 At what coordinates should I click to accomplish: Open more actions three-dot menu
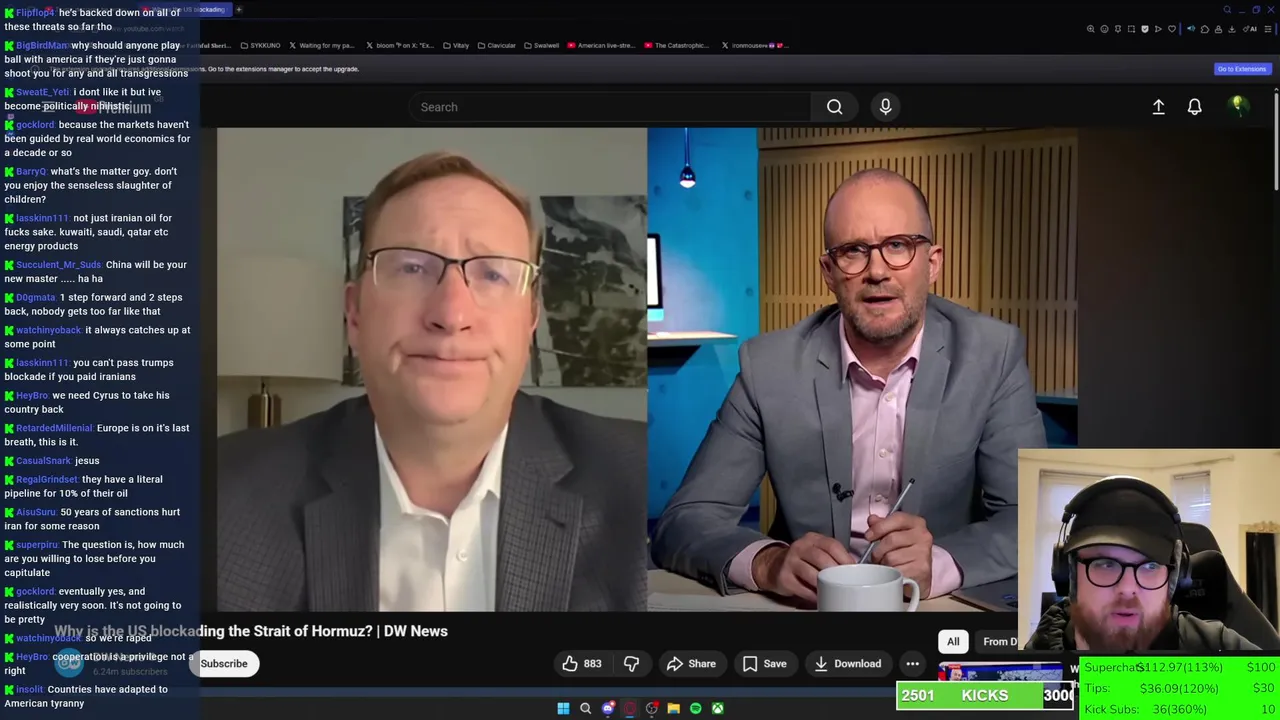pos(912,664)
